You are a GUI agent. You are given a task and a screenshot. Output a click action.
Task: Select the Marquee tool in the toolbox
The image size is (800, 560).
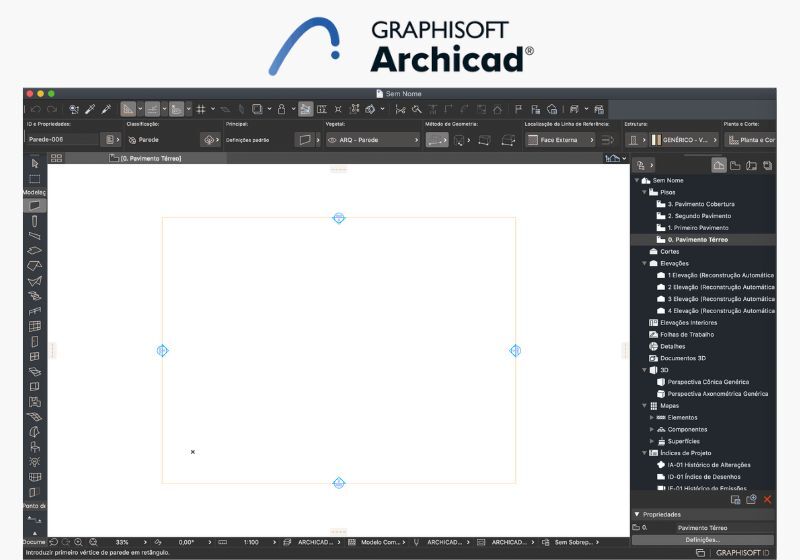click(35, 179)
